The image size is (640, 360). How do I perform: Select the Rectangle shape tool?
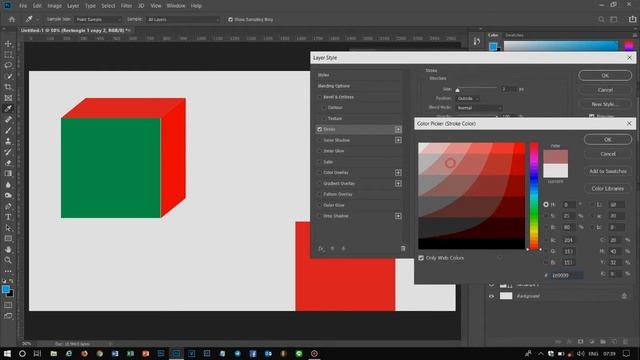8,238
